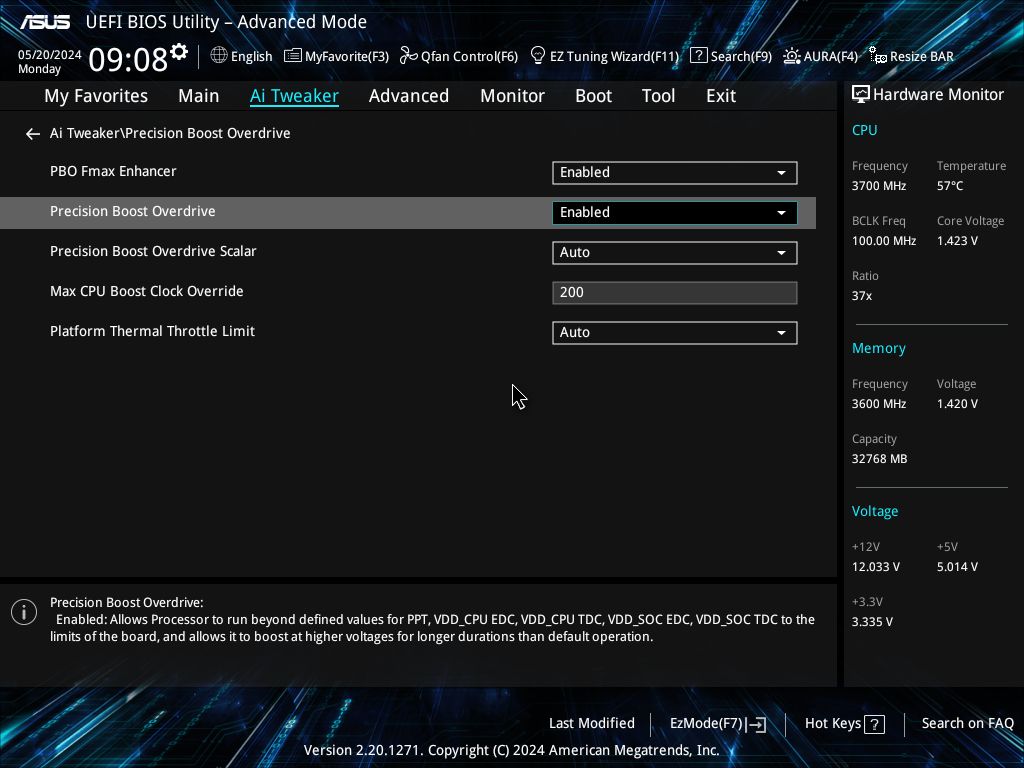Screen dimensions: 1024x768
Task: Click the Resize BAR icon
Action: [877, 56]
